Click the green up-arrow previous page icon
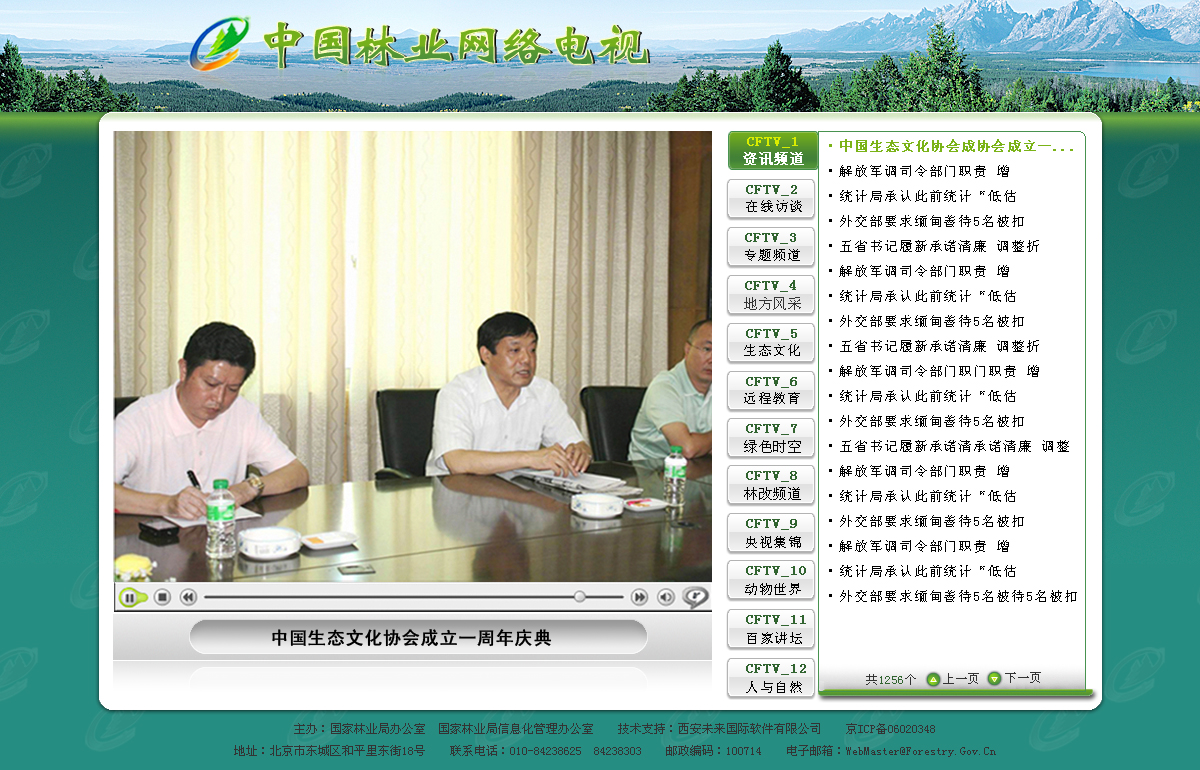The height and width of the screenshot is (770, 1200). (933, 679)
